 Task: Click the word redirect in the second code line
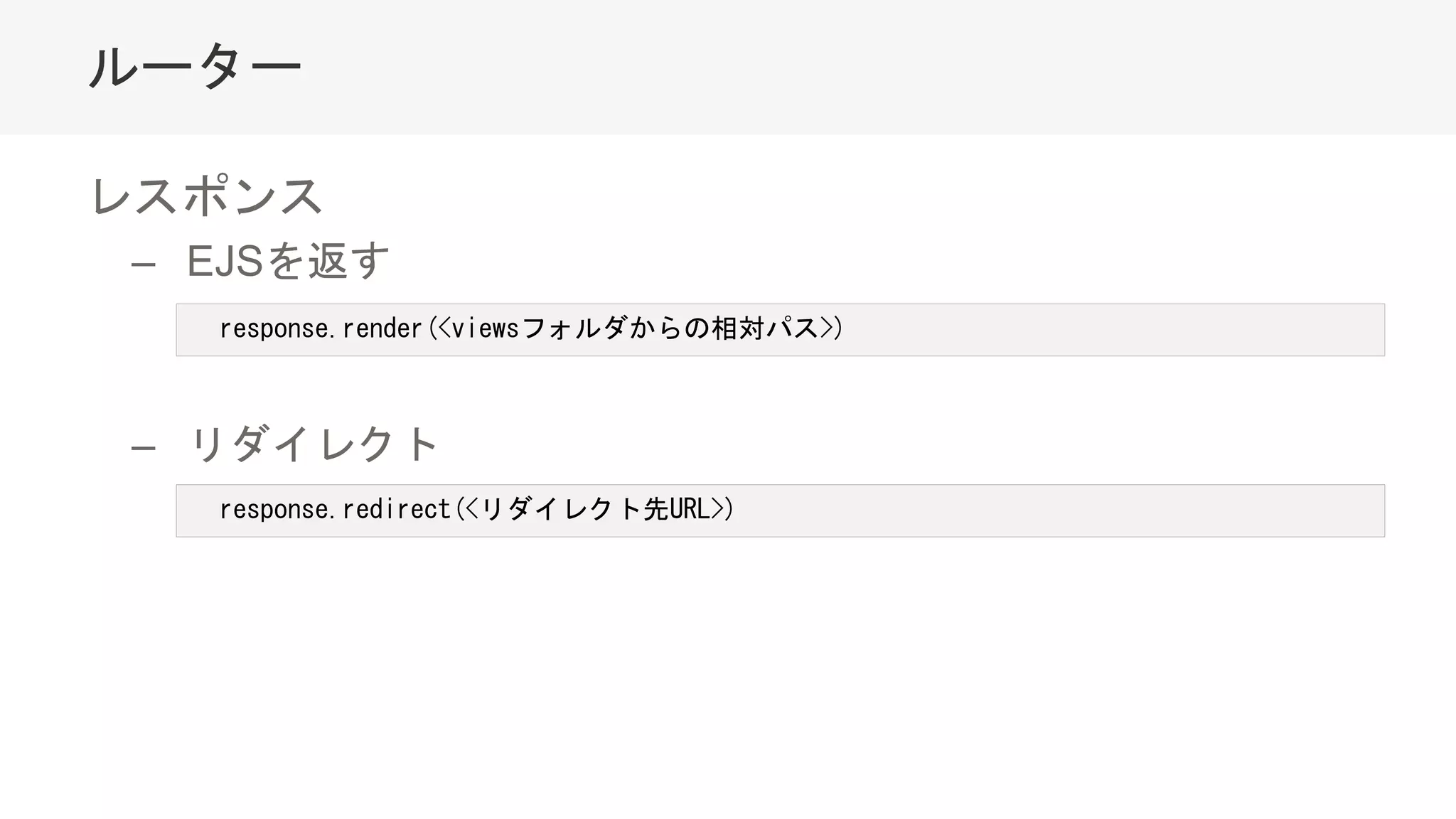[396, 509]
